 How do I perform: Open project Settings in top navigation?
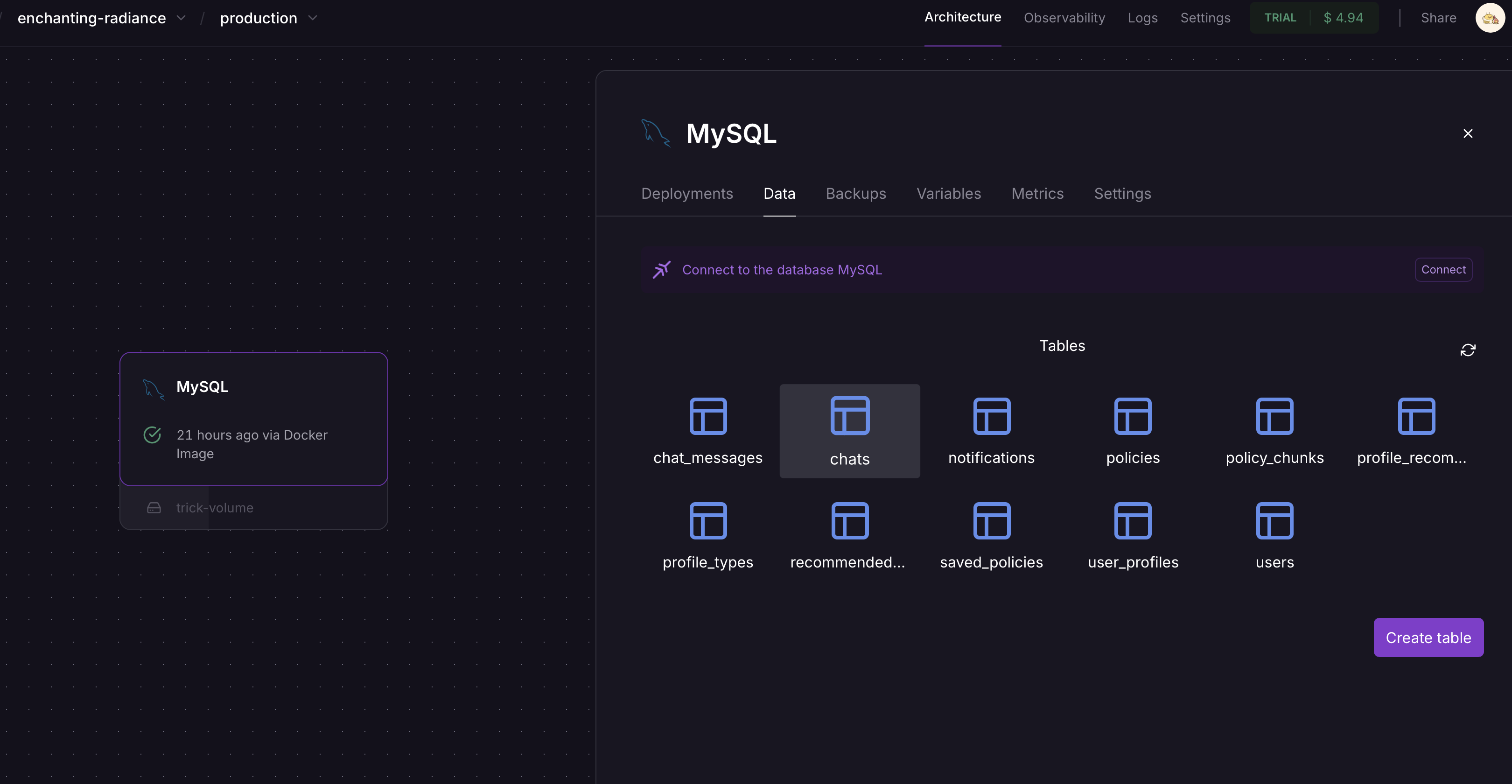1205,18
